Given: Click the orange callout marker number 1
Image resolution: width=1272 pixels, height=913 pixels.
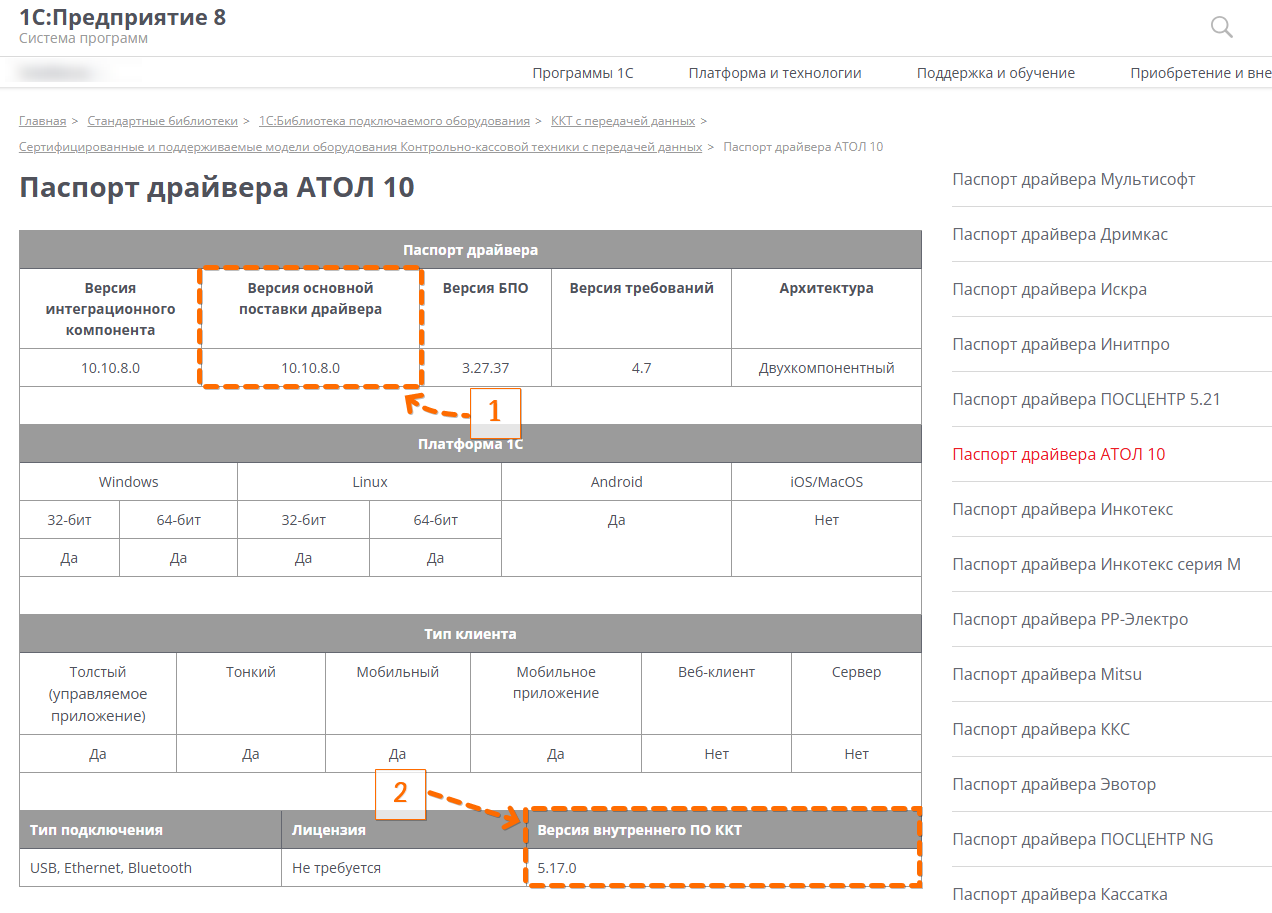Looking at the screenshot, I should tap(495, 411).
